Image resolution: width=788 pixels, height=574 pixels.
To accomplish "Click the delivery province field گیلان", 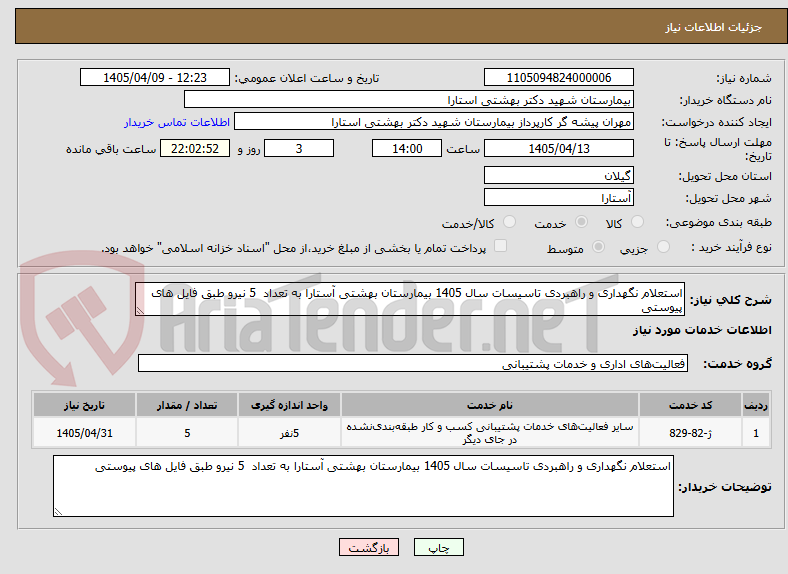I will tap(559, 175).
